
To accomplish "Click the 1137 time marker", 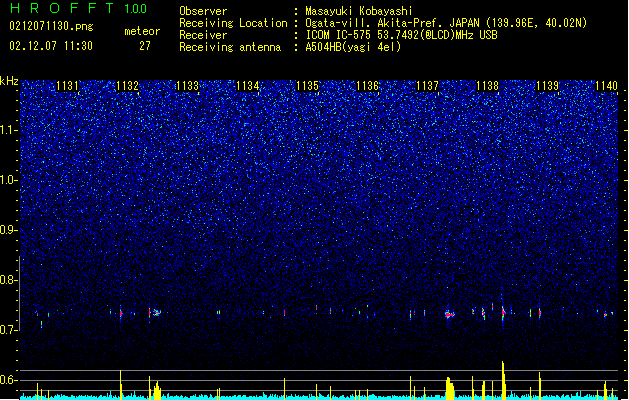I will 428,85.
